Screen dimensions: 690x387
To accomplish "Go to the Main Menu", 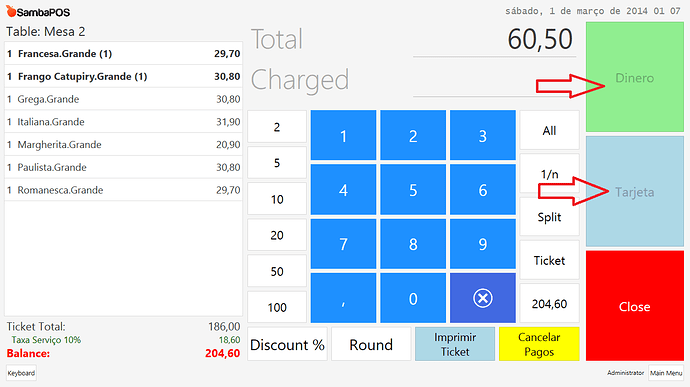I will [x=666, y=373].
